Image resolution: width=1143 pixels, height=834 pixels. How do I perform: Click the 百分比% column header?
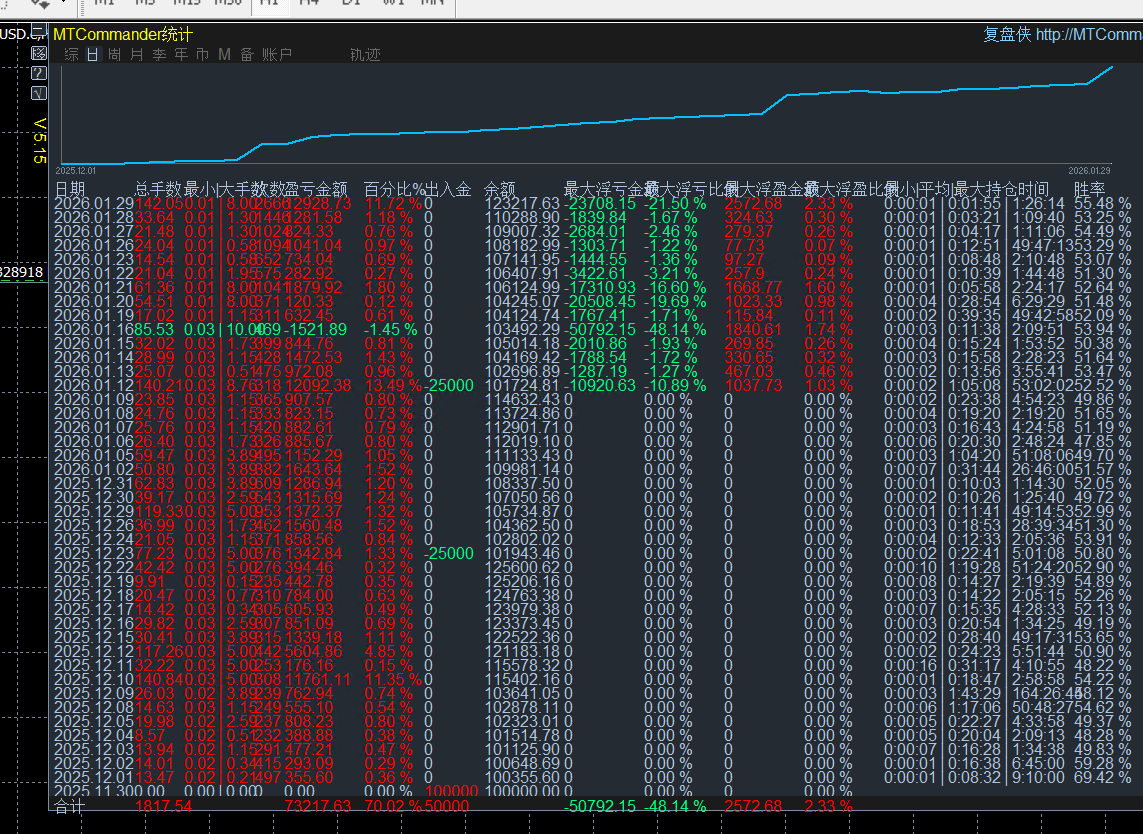pyautogui.click(x=394, y=190)
